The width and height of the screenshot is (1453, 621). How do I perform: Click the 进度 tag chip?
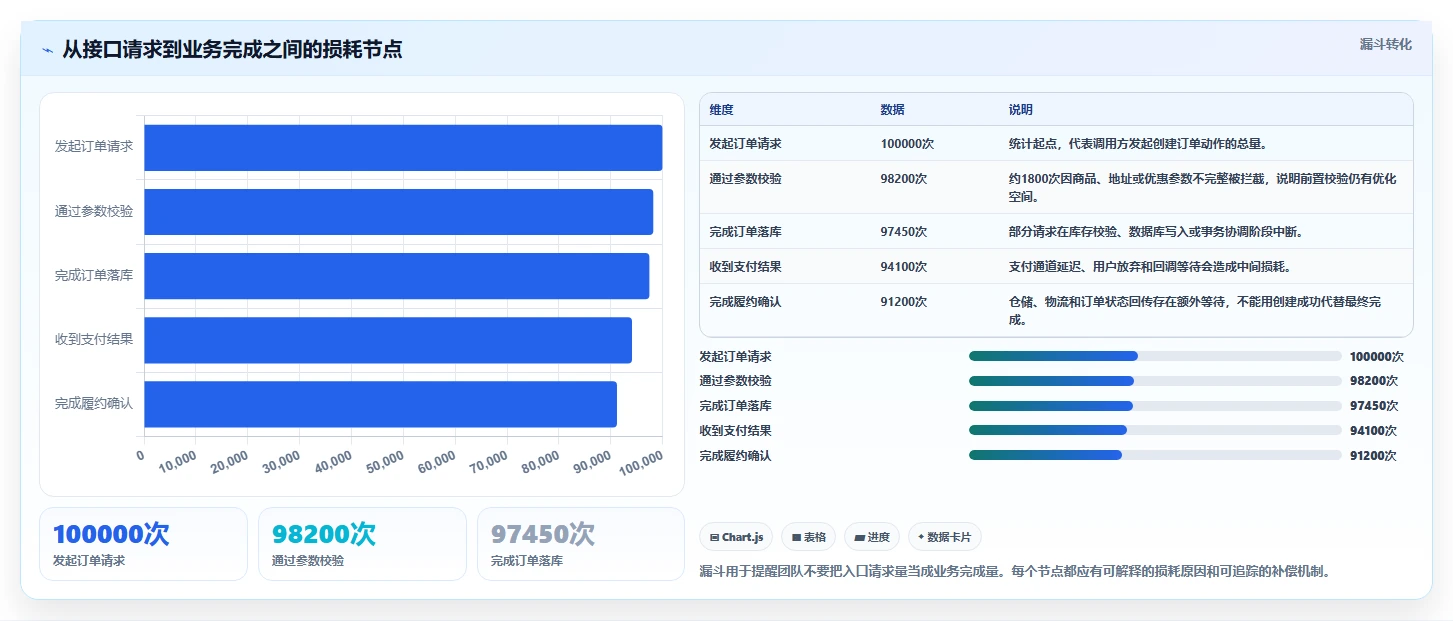[872, 537]
